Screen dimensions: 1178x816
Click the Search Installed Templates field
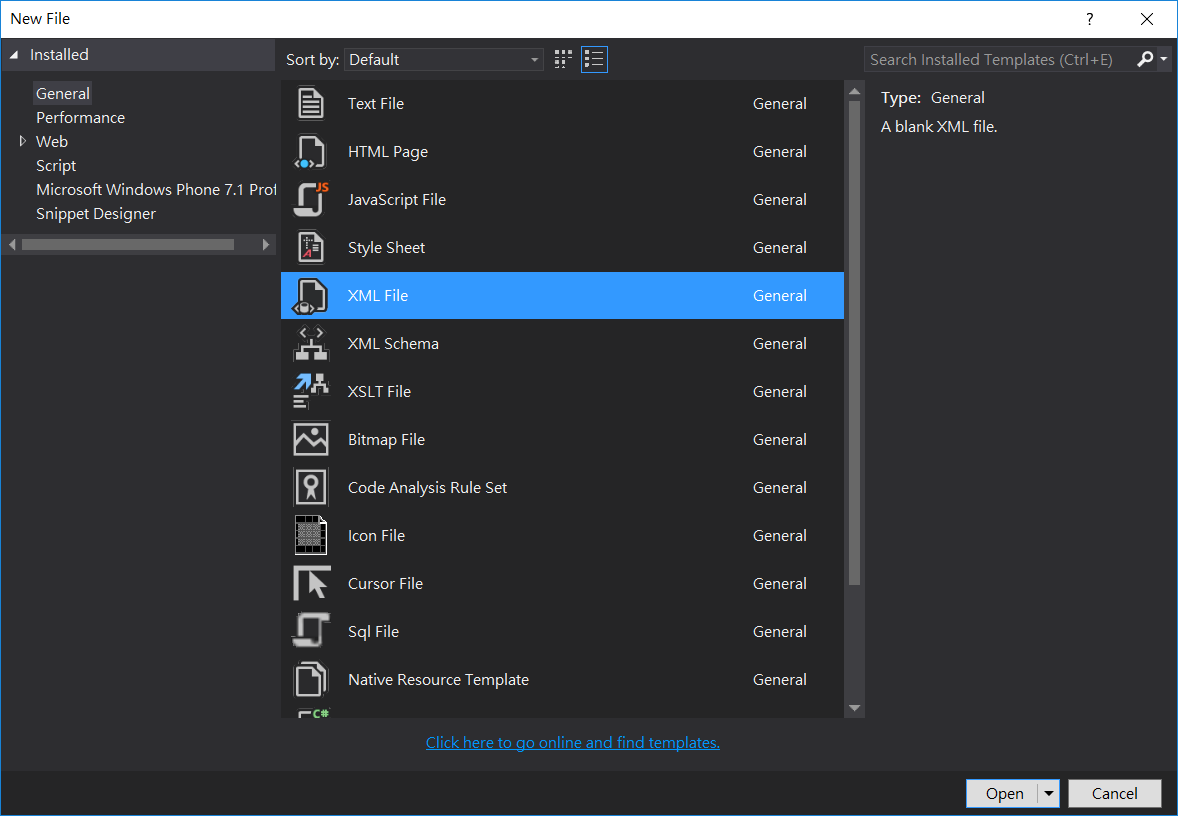[999, 59]
